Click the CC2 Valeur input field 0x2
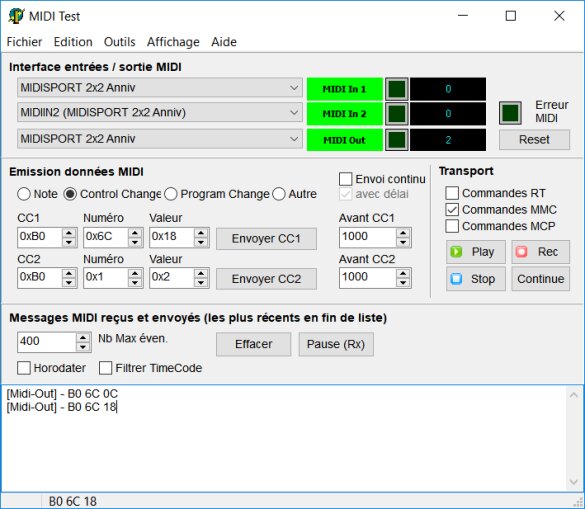The width and height of the screenshot is (585, 509). tap(172, 278)
